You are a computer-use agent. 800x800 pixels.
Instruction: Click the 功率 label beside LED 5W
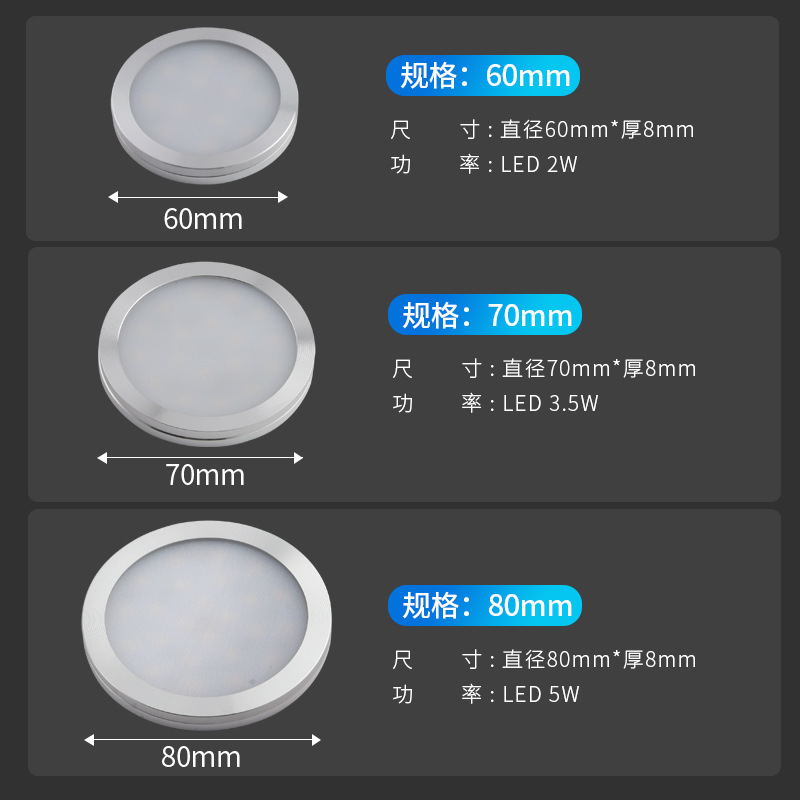(437, 694)
